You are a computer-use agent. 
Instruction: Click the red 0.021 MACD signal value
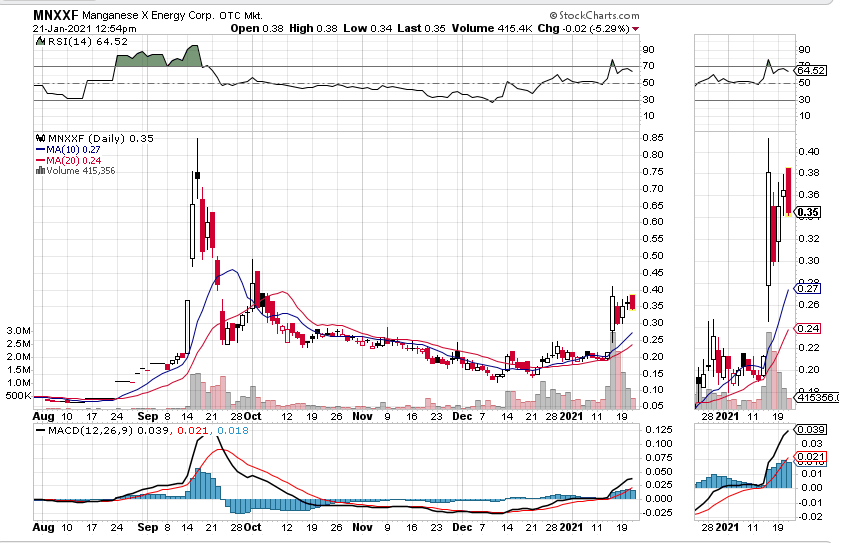193,431
